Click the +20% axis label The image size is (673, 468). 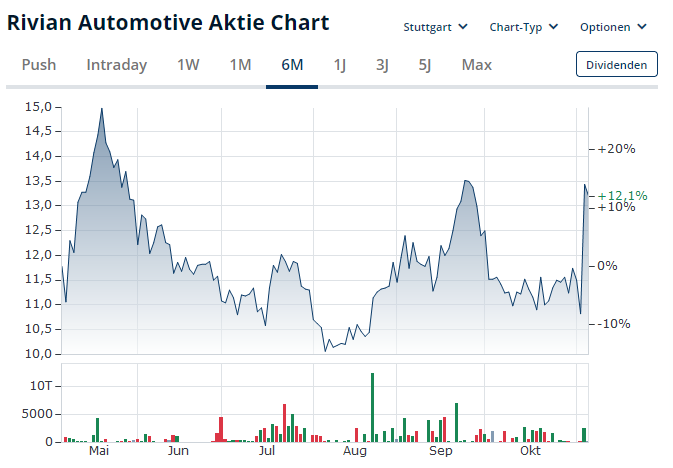[616, 149]
